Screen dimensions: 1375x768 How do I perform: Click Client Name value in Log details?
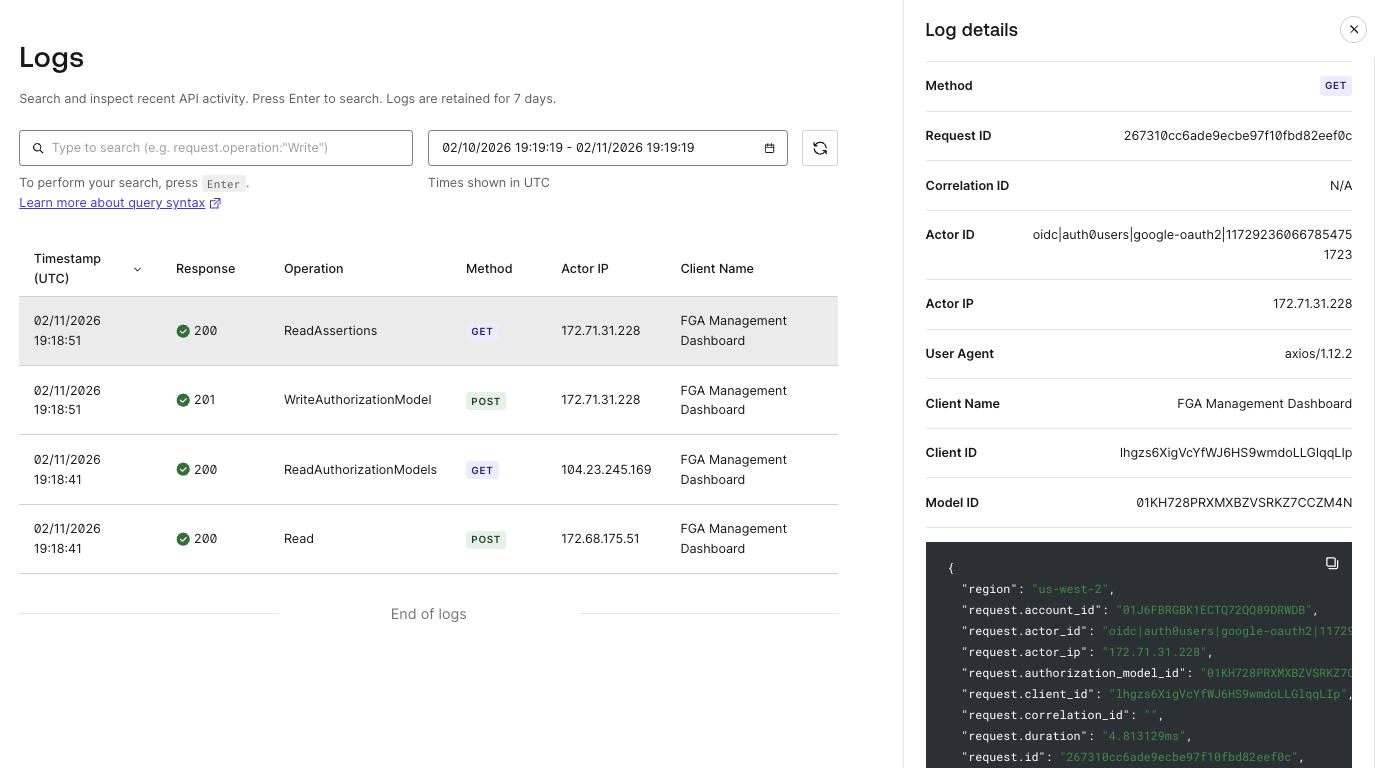click(1264, 404)
